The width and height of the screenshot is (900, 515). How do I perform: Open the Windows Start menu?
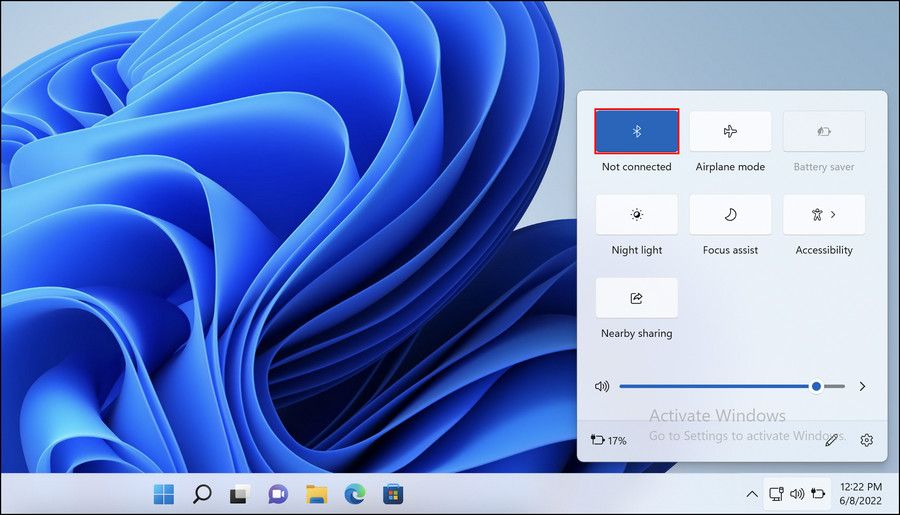point(164,494)
